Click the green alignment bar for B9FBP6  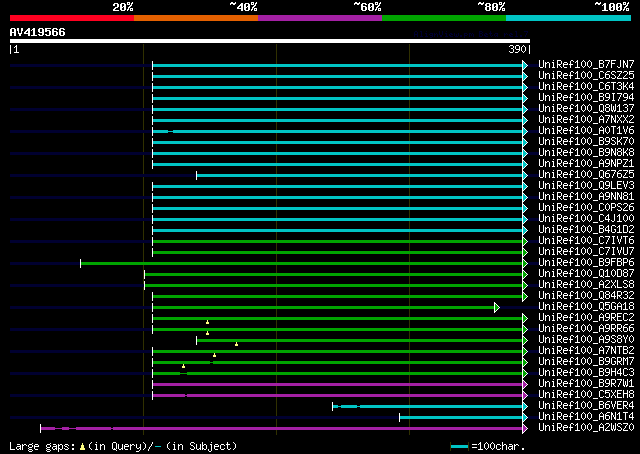(302, 264)
